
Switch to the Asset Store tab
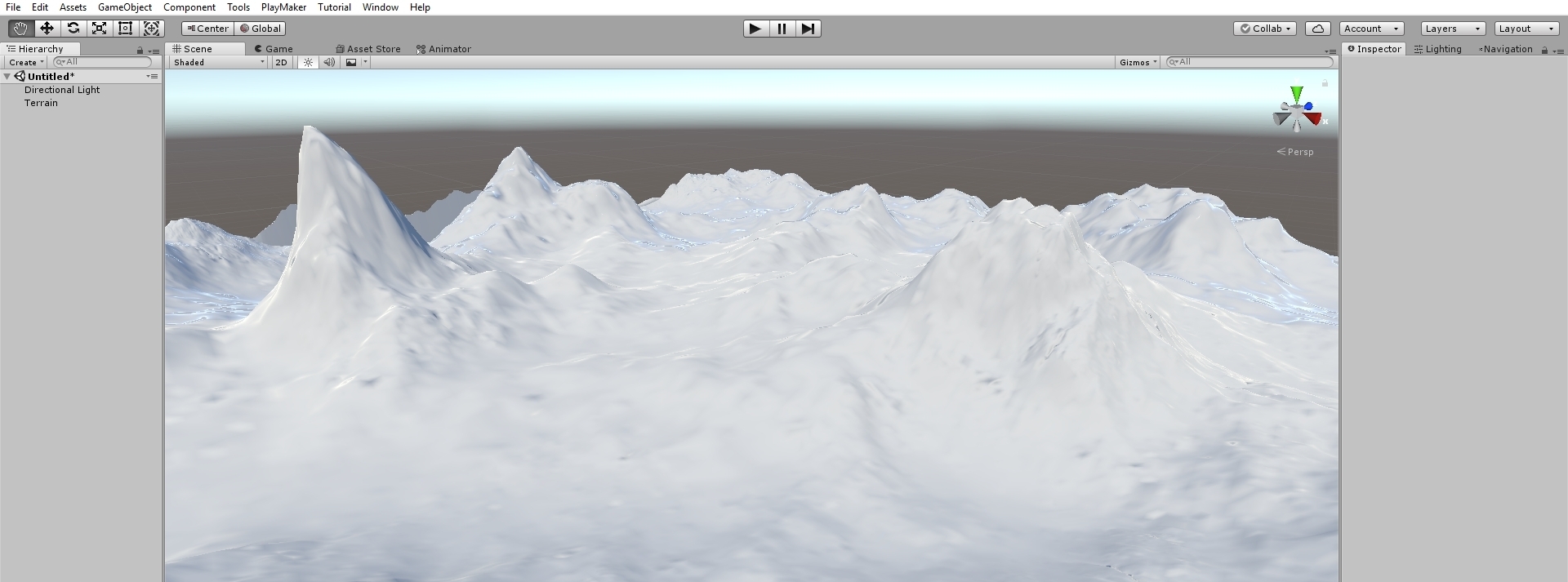pyautogui.click(x=368, y=49)
